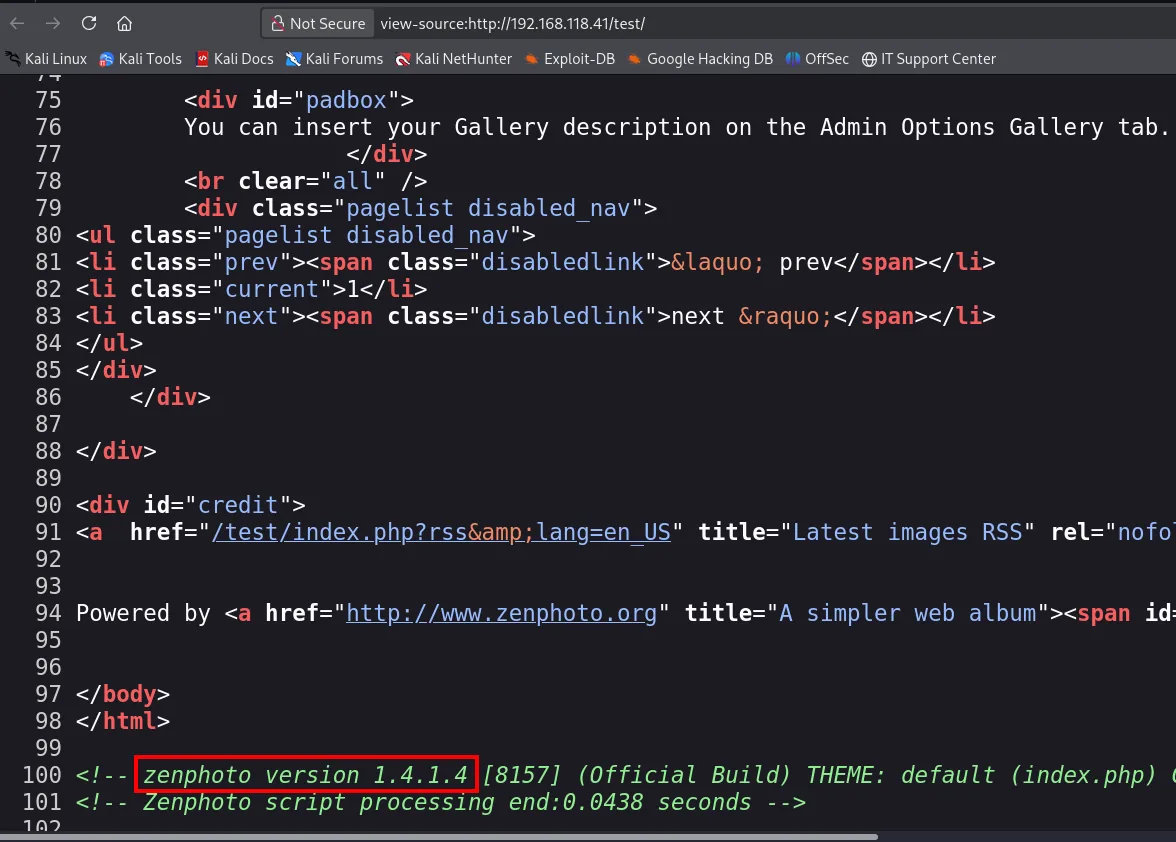1176x842 pixels.
Task: Open the IT Support Center bookmark
Action: (928, 58)
